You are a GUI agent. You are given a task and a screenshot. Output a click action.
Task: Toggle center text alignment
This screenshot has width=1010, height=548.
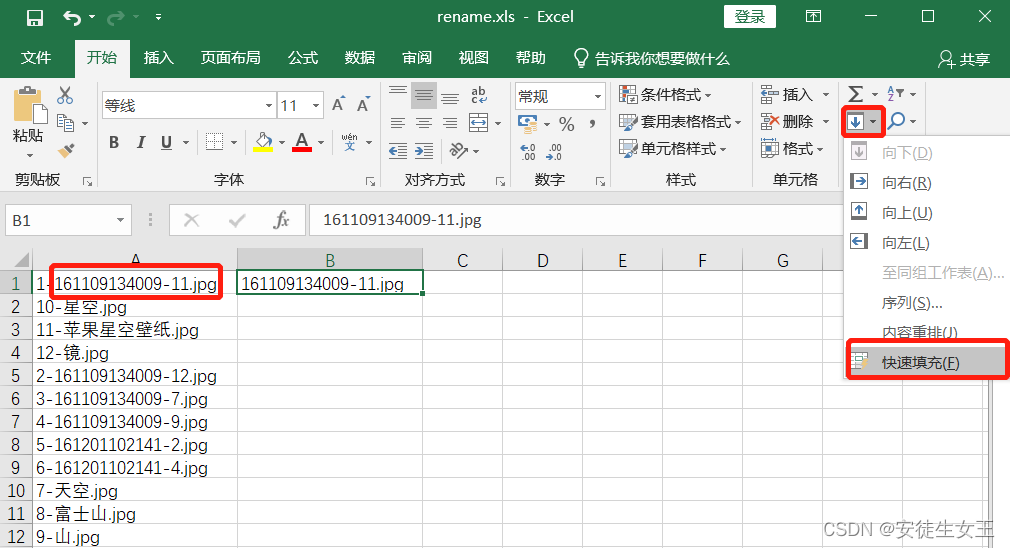(424, 122)
